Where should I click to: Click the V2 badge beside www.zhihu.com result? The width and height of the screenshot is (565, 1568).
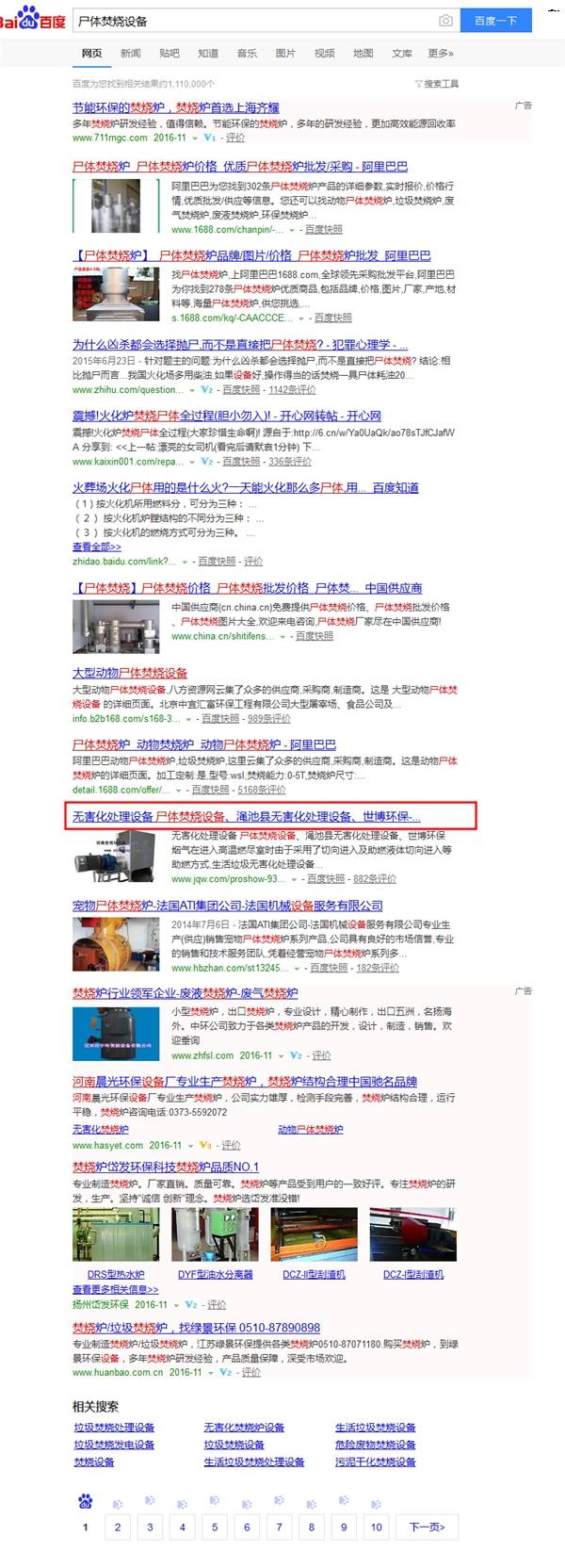[x=207, y=389]
